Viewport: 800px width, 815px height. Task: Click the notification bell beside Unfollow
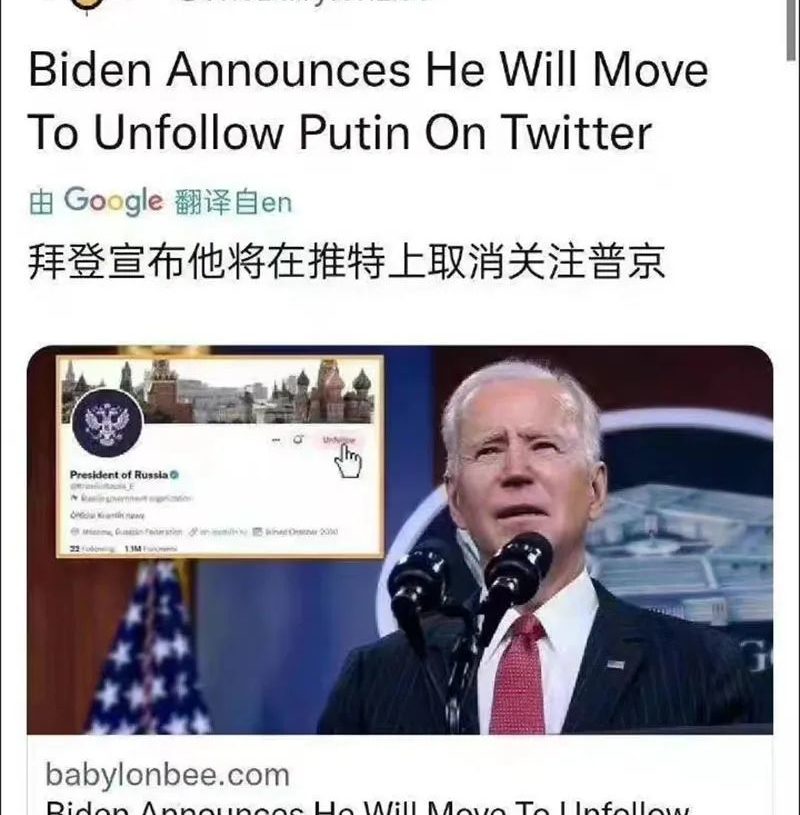298,440
